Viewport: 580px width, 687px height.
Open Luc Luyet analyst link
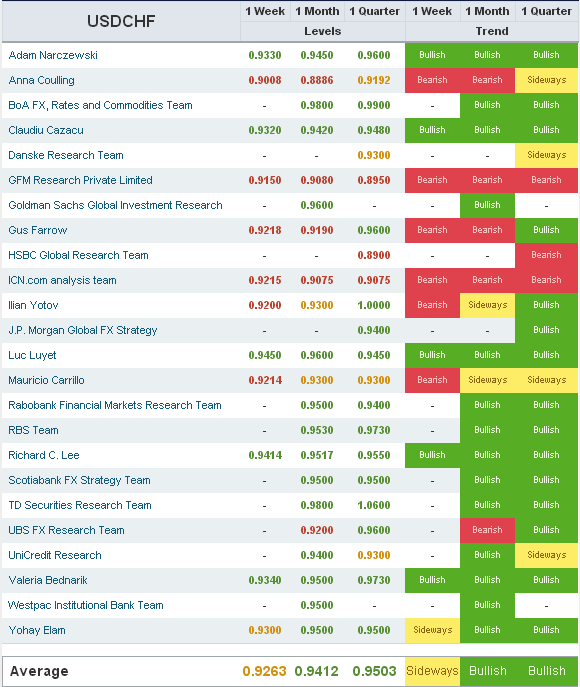click(x=32, y=355)
